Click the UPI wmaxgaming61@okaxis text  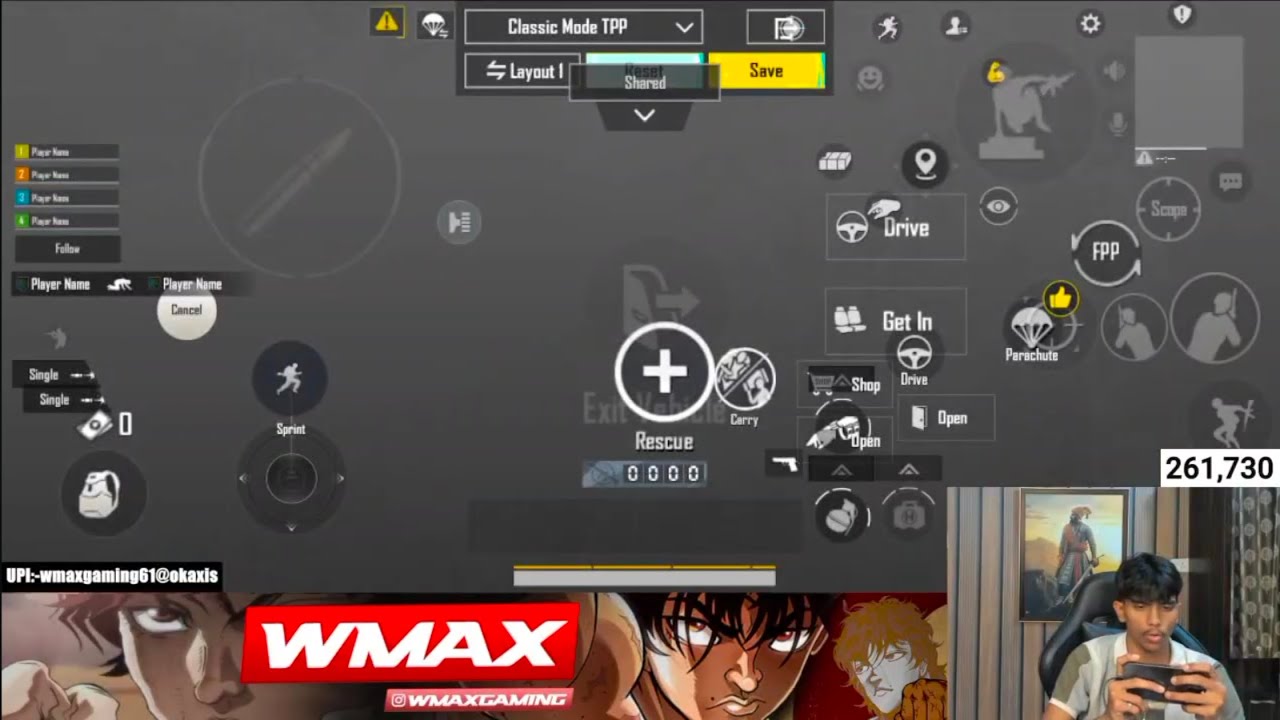pyautogui.click(x=111, y=576)
